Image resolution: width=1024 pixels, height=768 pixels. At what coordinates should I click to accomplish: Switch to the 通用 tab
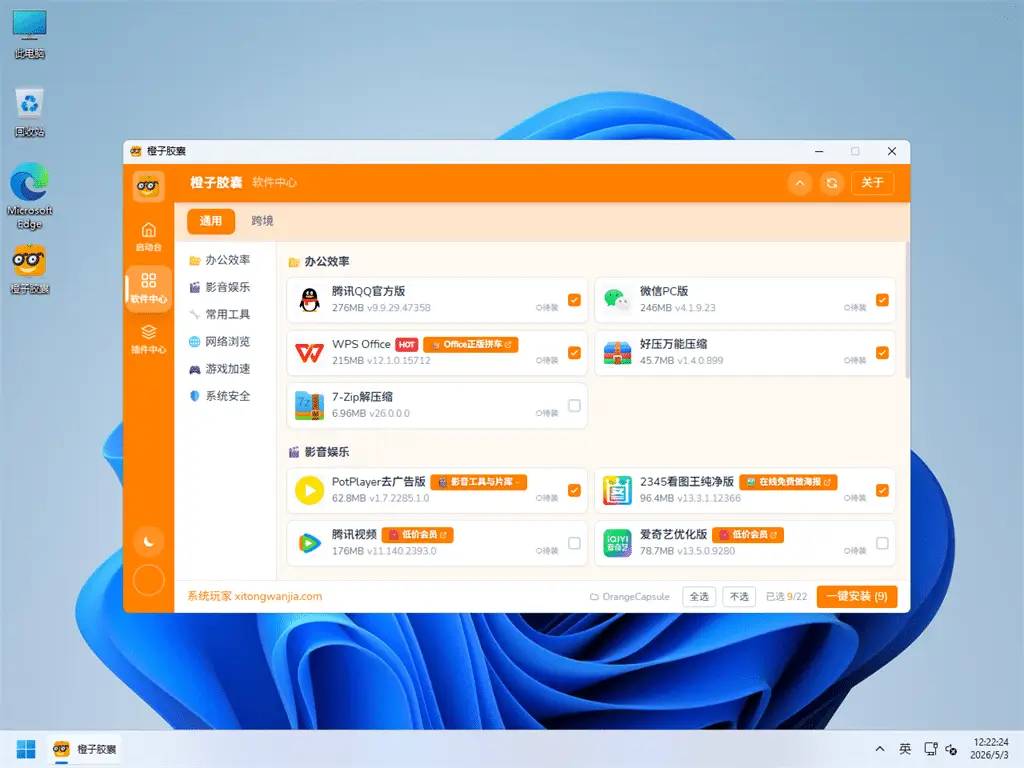tap(210, 221)
